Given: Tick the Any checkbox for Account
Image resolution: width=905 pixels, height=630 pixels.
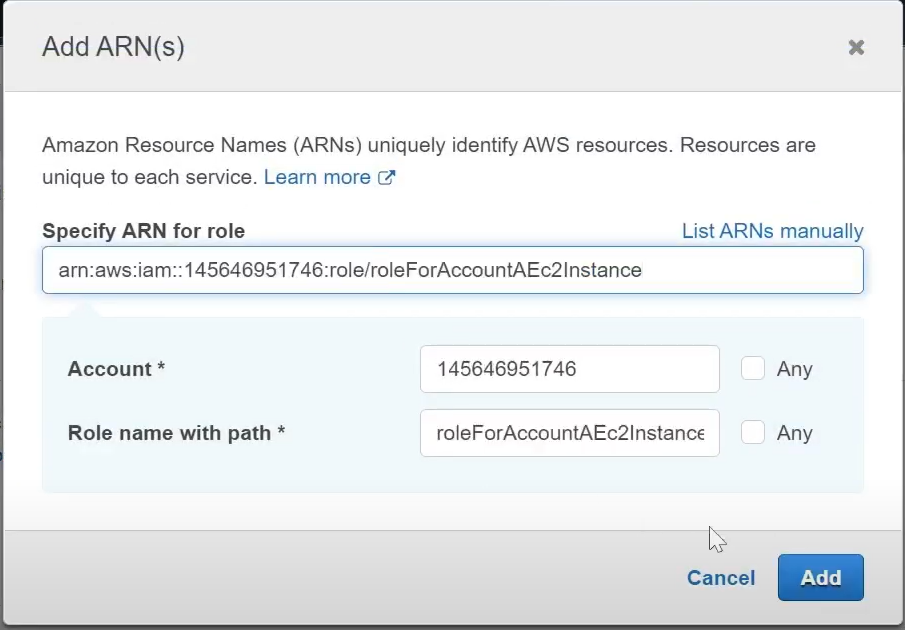Looking at the screenshot, I should point(753,368).
